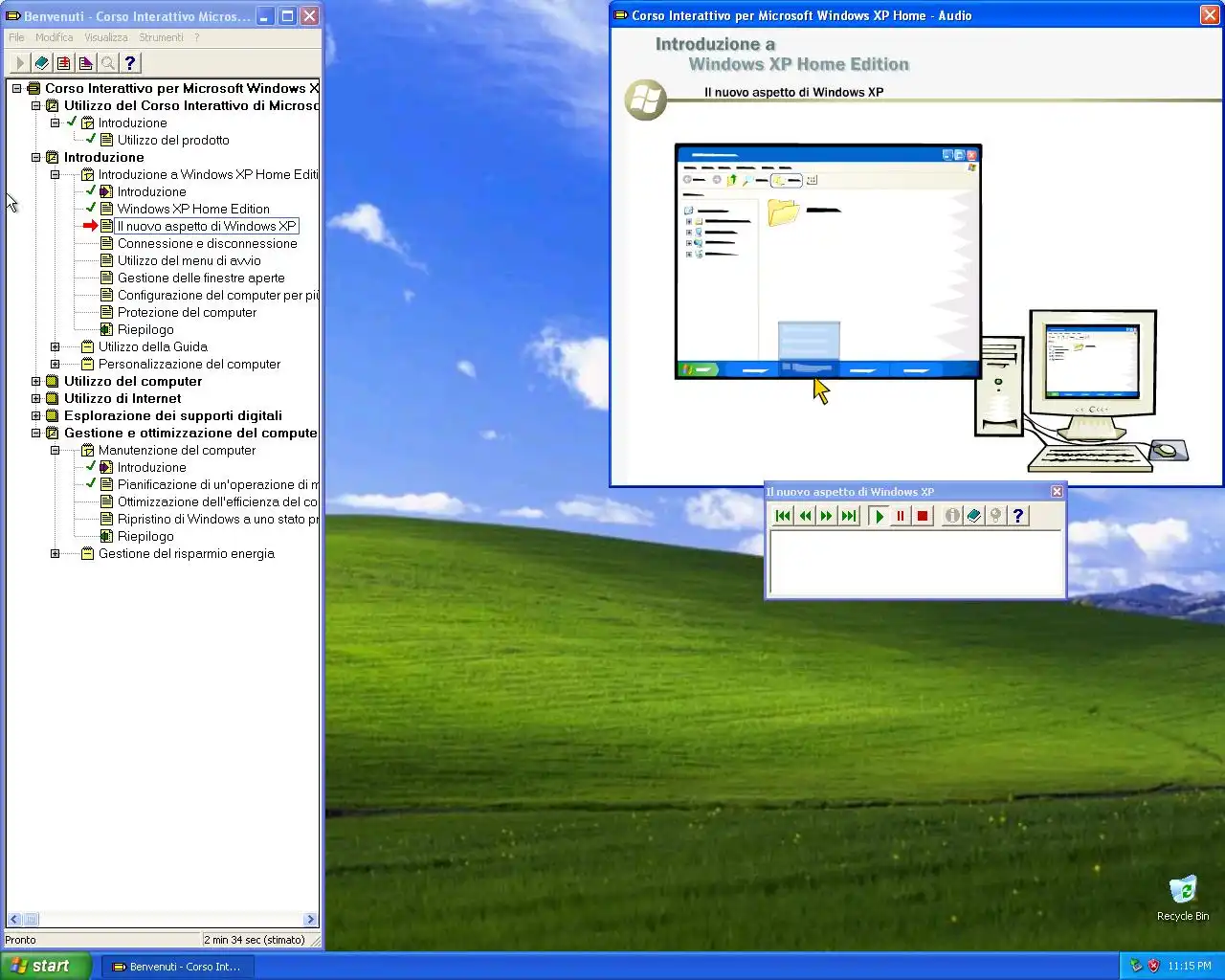Collapse Introduzione a Windows XP Home Edition node

55,174
